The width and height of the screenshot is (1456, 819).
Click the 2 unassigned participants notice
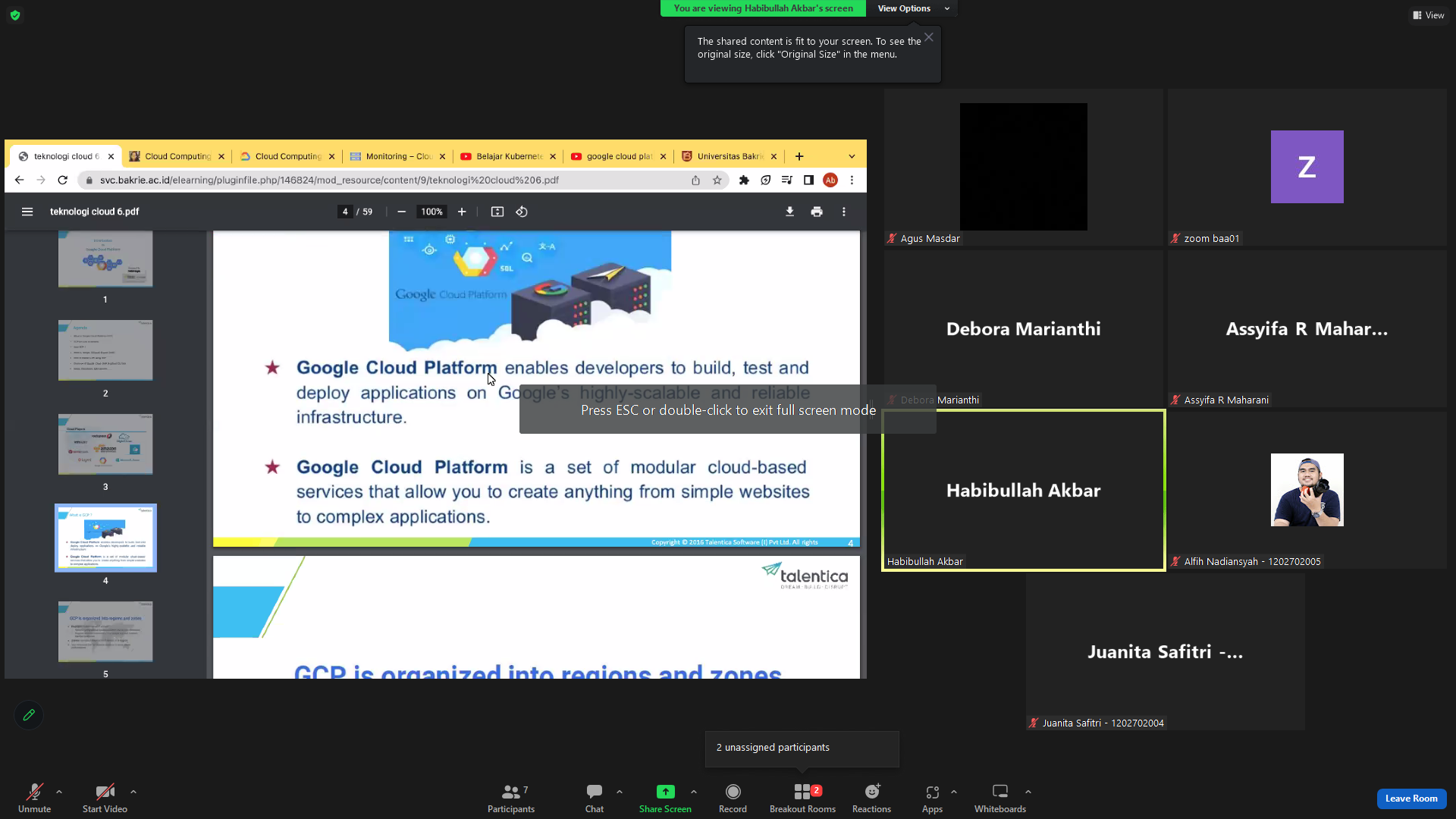802,748
